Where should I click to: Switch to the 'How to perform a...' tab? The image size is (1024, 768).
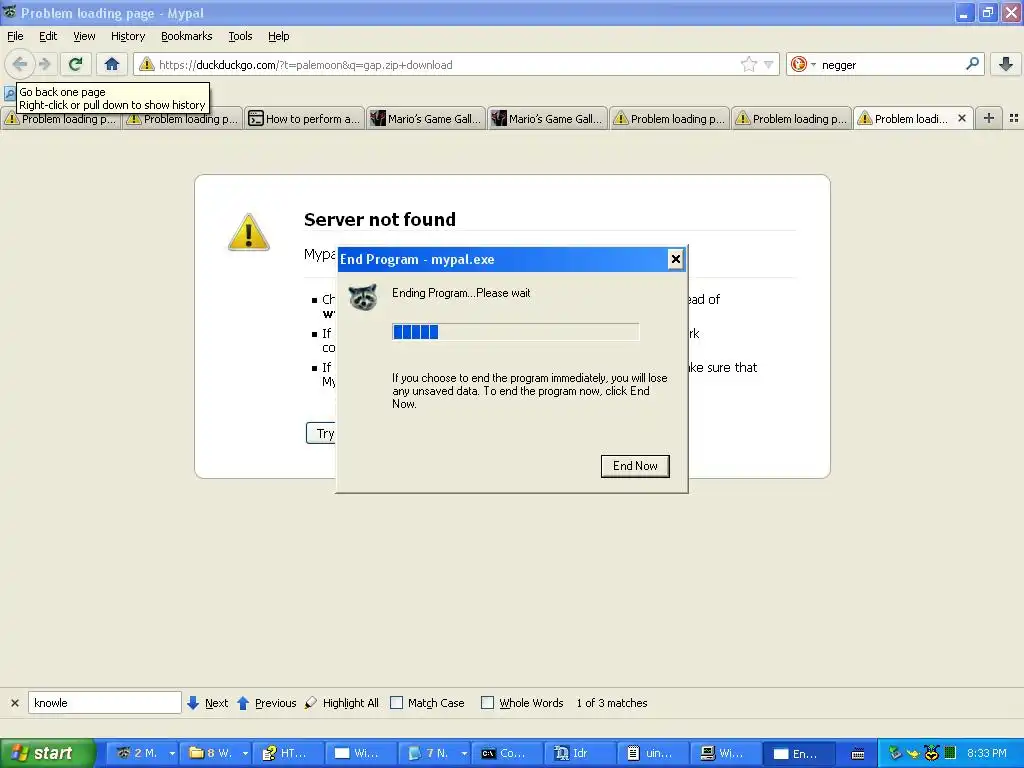click(304, 118)
